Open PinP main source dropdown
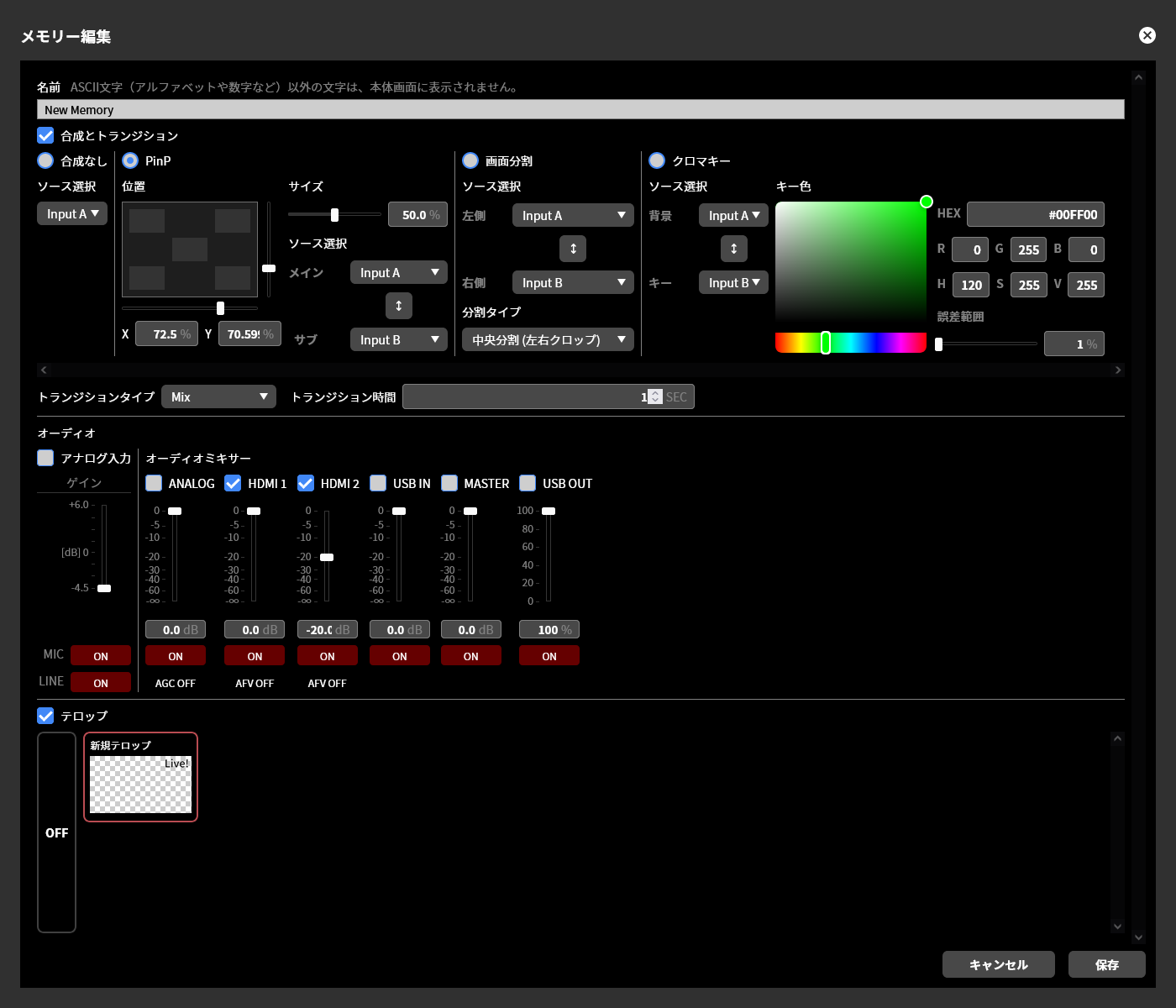This screenshot has height=1008, width=1176. click(399, 272)
